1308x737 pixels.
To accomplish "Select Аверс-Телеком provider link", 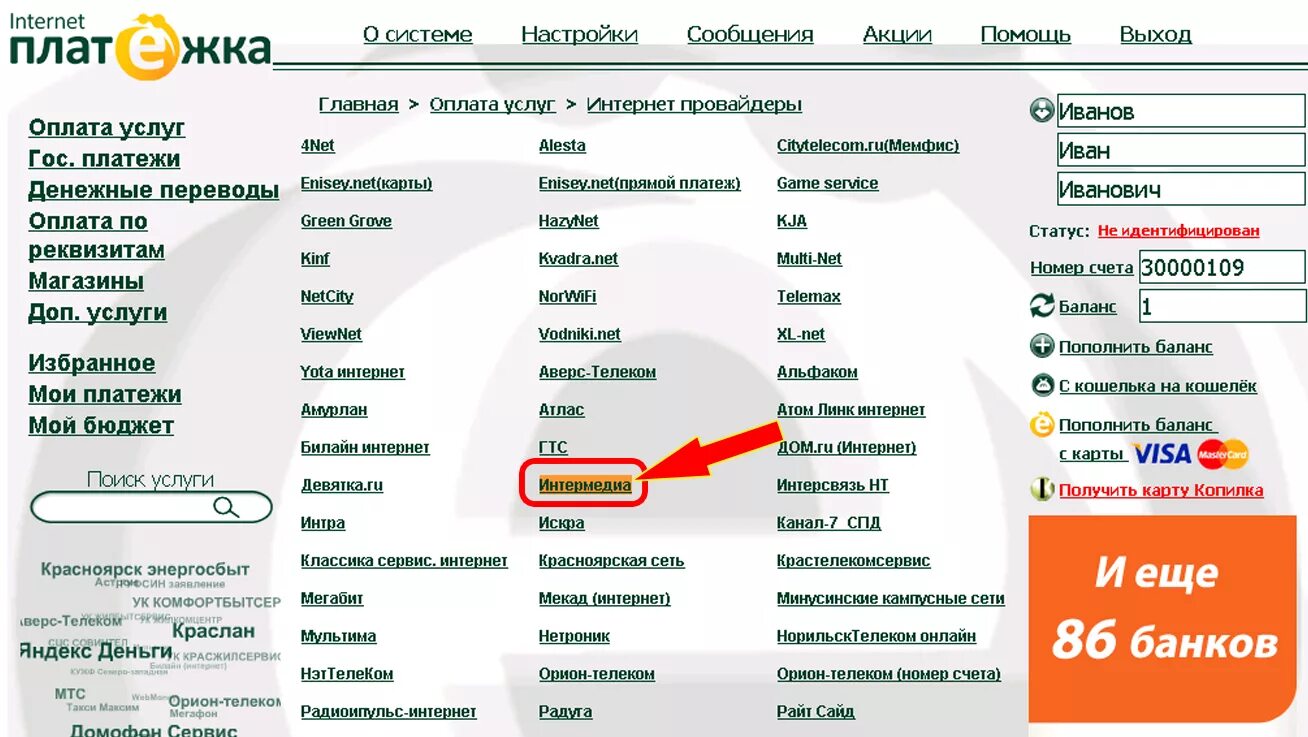I will (x=597, y=372).
